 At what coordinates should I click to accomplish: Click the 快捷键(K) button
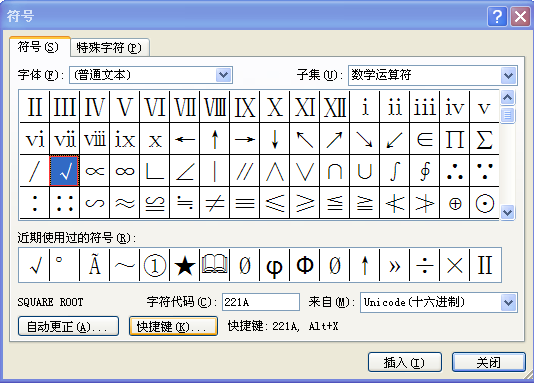[173, 326]
